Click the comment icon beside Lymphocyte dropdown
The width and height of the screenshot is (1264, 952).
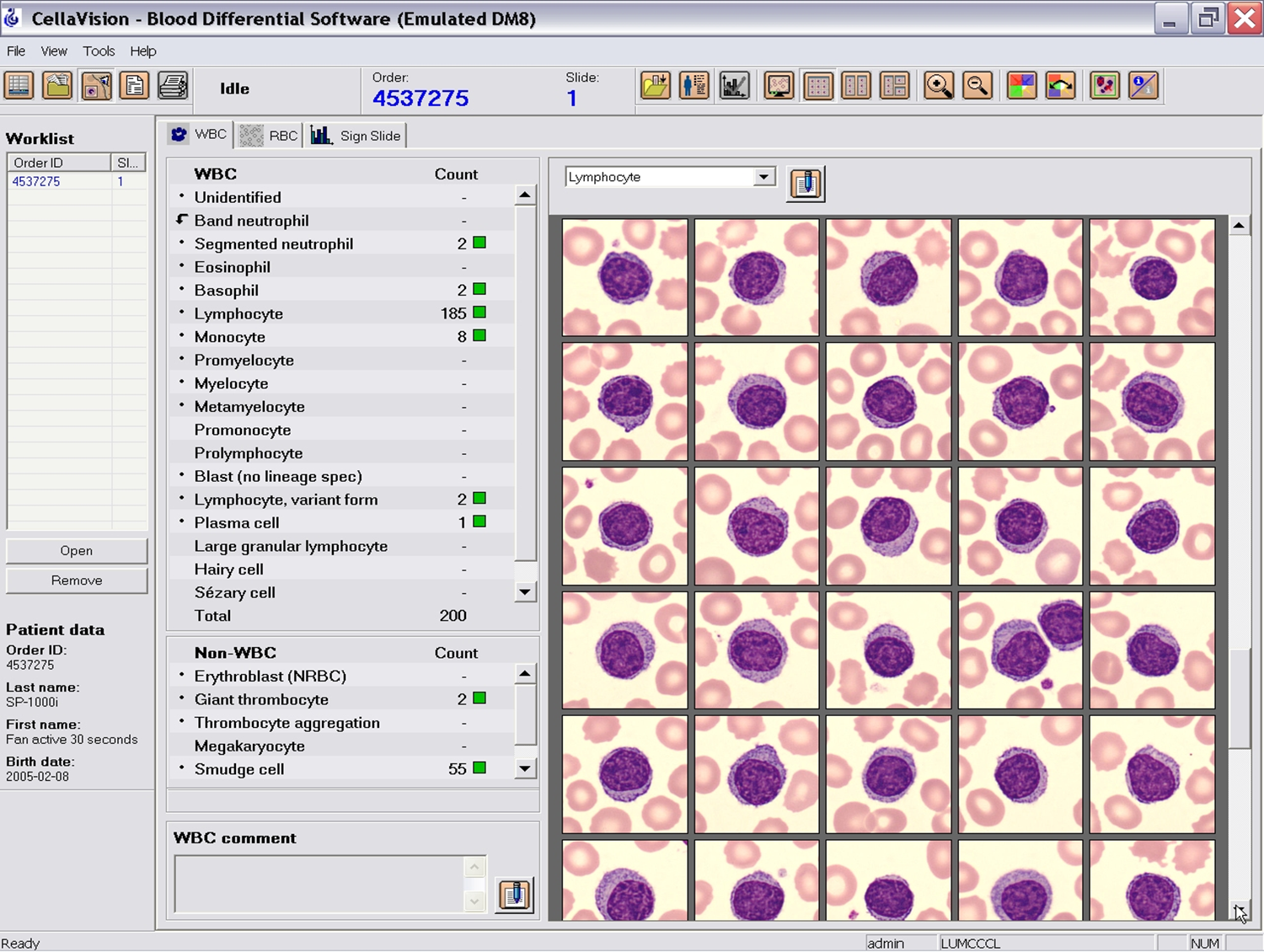806,184
